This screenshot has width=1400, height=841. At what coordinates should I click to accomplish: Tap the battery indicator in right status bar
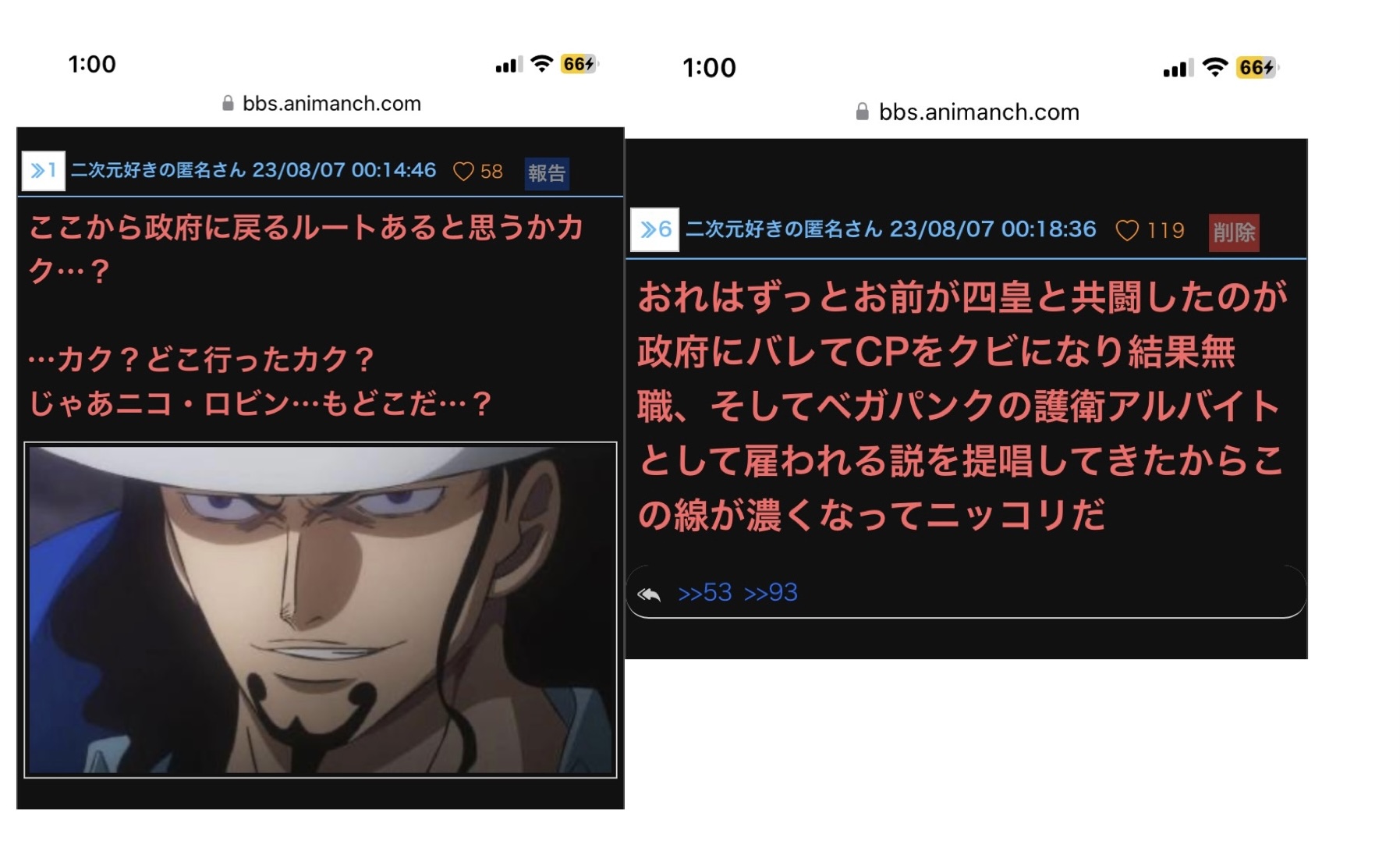click(x=1257, y=68)
